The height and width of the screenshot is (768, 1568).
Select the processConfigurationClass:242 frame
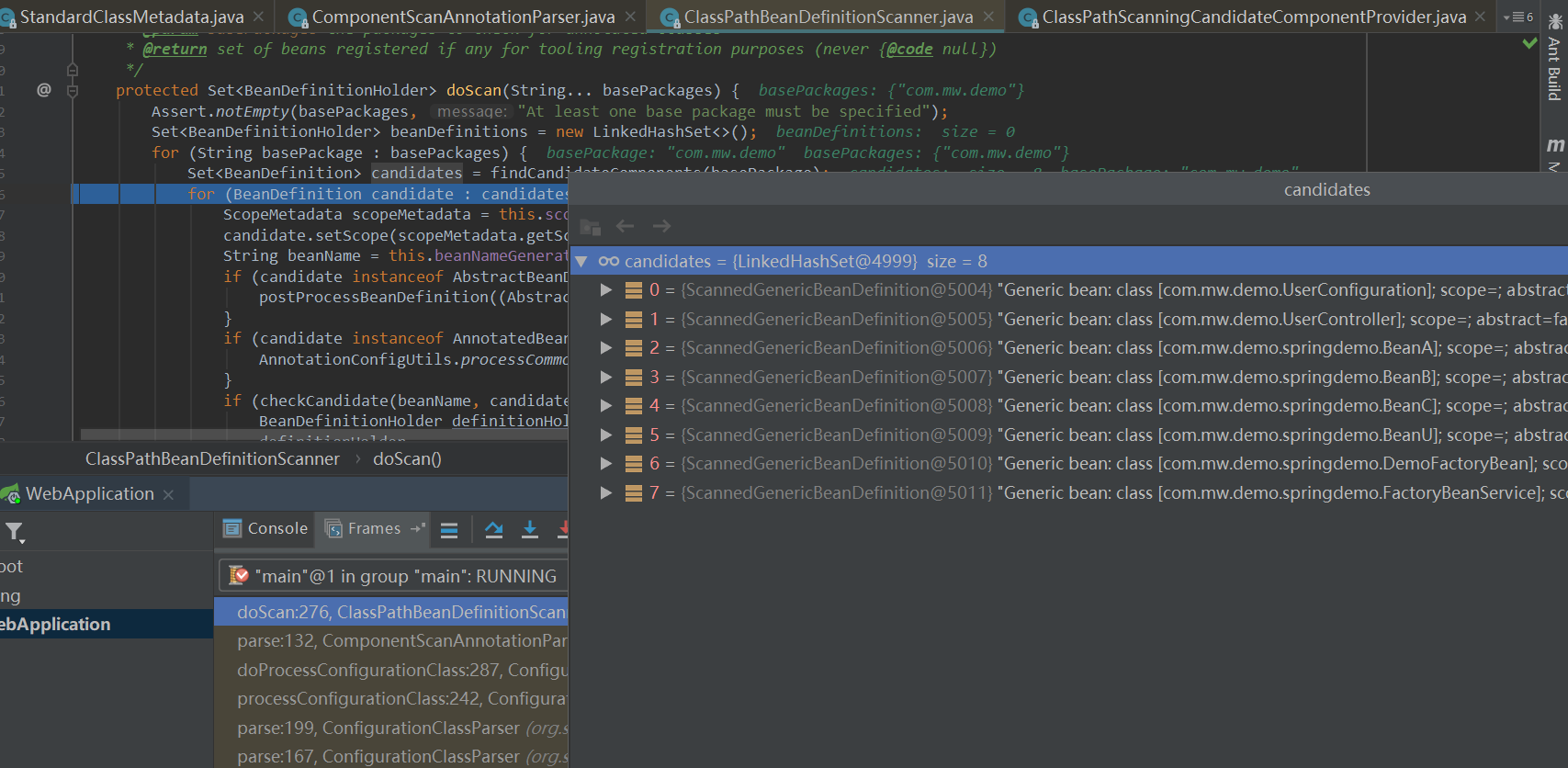(391, 698)
